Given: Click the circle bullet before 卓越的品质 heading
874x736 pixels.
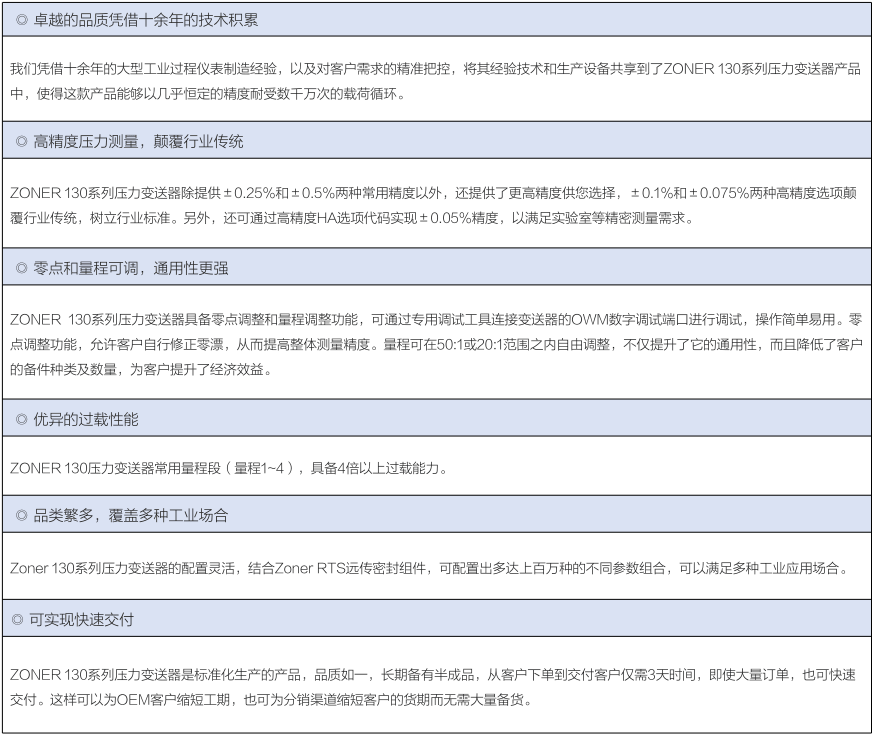Looking at the screenshot, I should tap(22, 20).
